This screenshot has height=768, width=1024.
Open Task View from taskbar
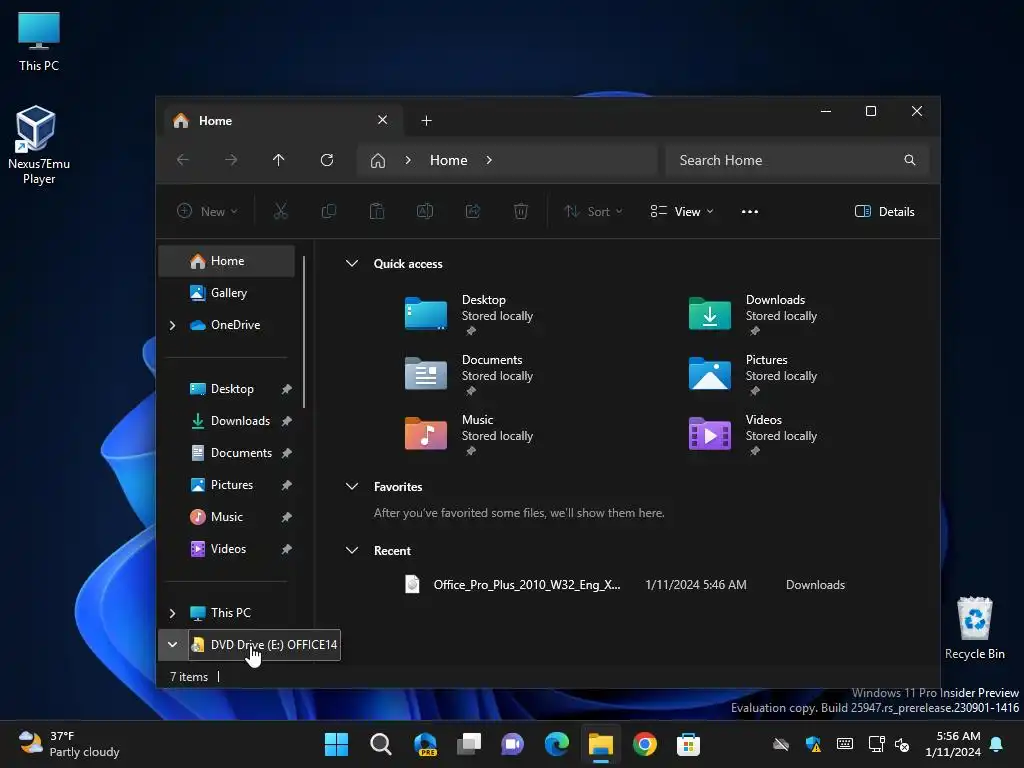[x=469, y=744]
